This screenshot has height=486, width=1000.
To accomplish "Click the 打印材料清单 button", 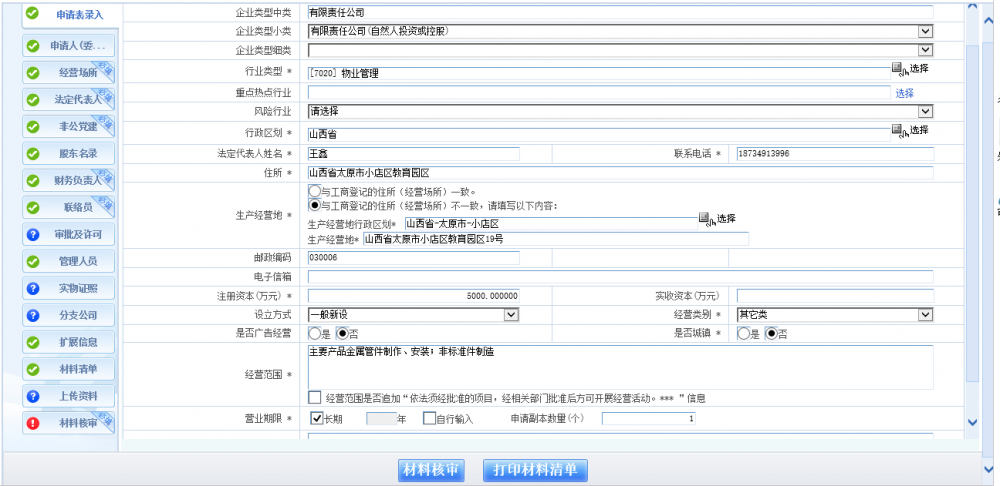I will pos(535,470).
